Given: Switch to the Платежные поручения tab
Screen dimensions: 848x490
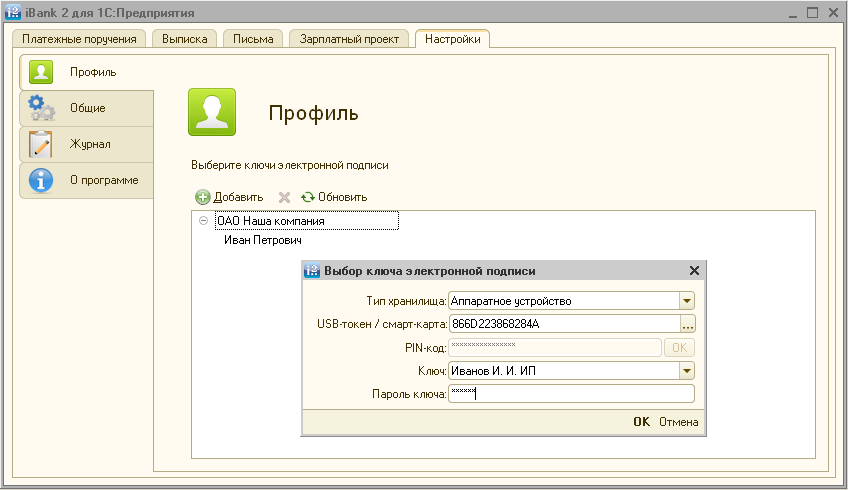Looking at the screenshot, I should tap(79, 39).
